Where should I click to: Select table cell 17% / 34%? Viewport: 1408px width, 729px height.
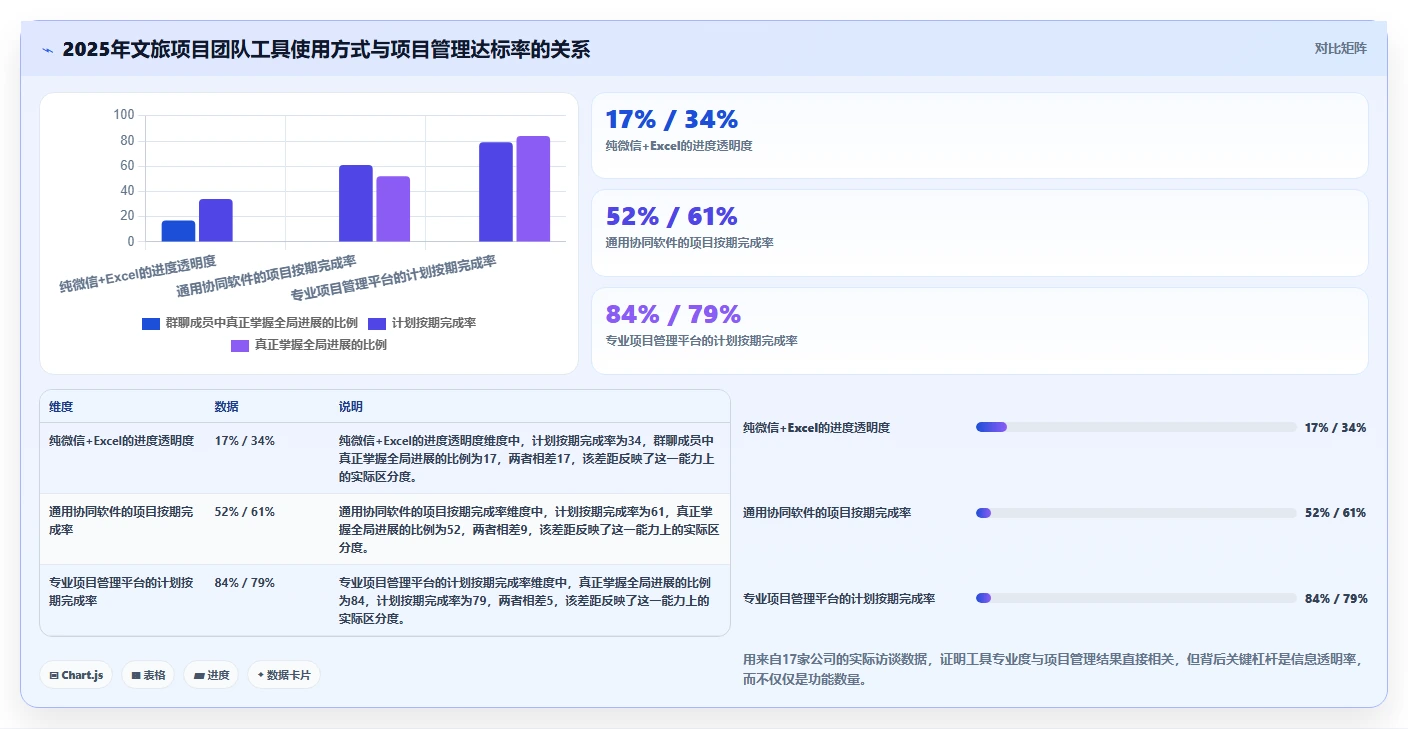245,441
